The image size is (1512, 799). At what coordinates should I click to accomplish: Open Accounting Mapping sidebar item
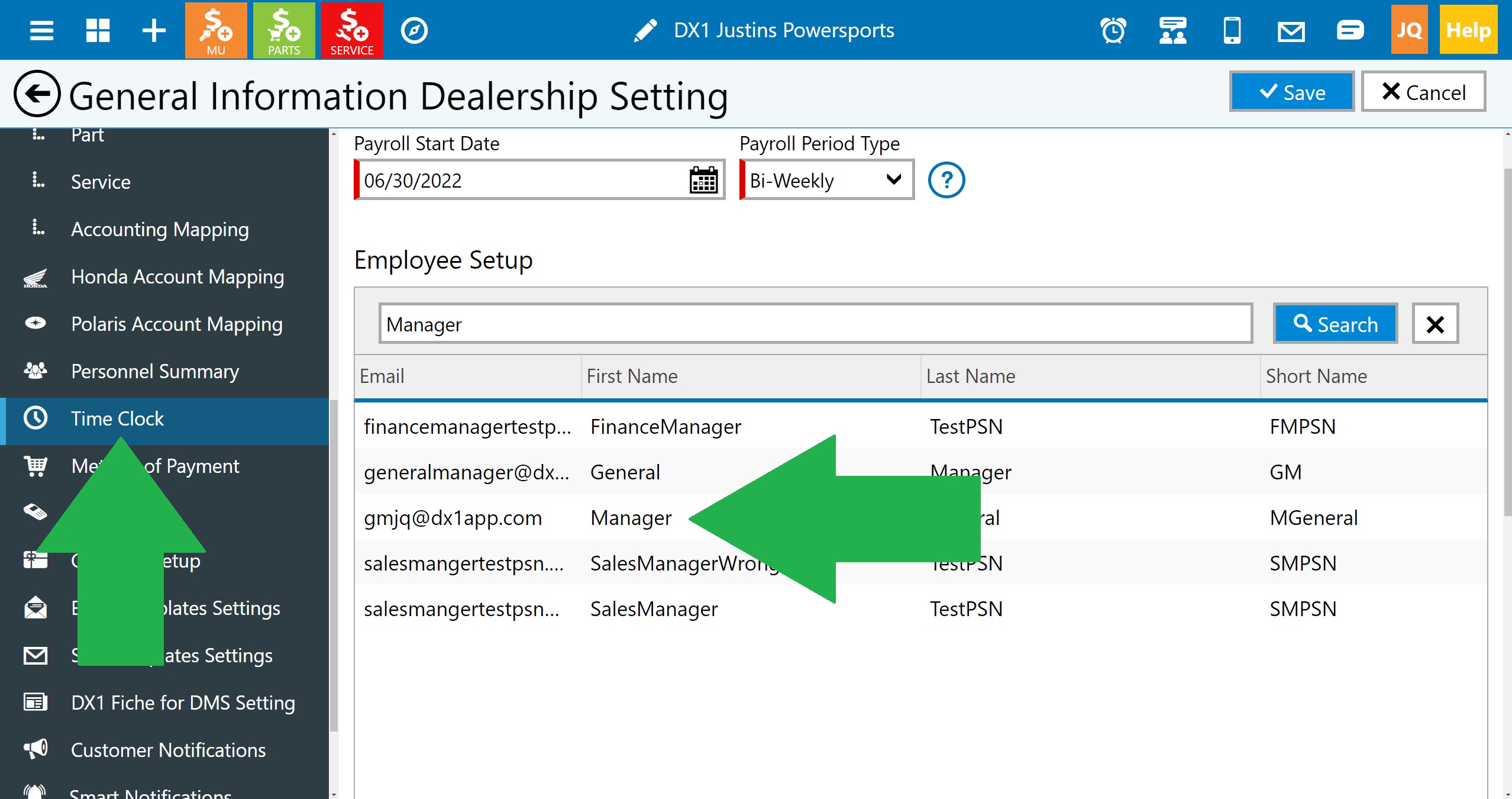pos(160,229)
